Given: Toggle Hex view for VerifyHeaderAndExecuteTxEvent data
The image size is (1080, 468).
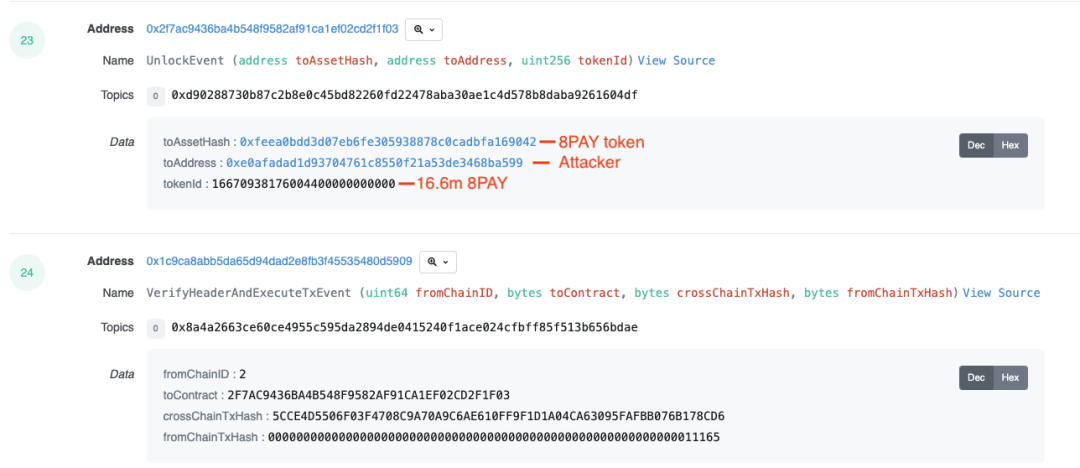Looking at the screenshot, I should [x=1011, y=378].
